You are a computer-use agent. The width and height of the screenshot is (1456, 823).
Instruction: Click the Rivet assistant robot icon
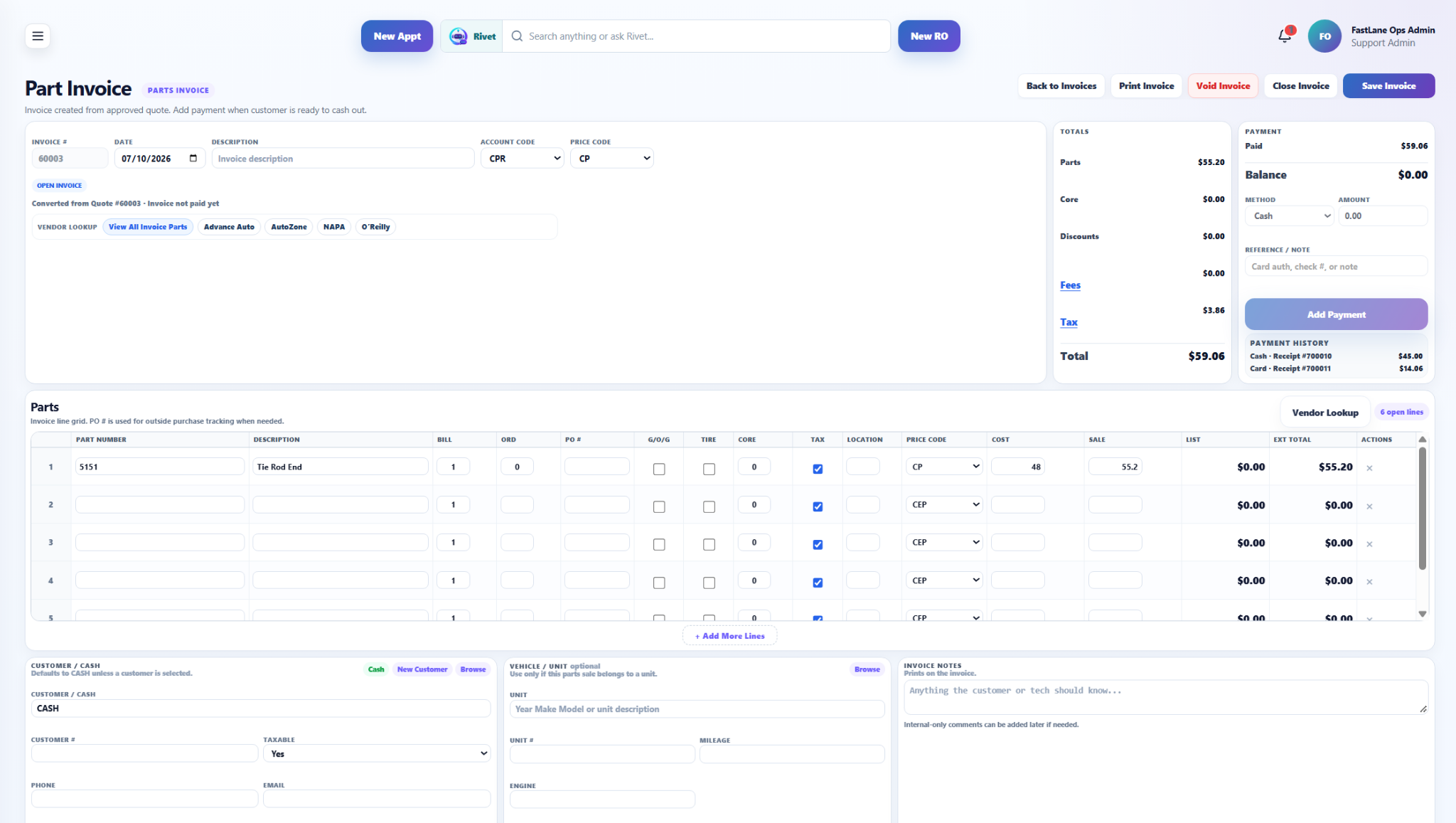(459, 36)
